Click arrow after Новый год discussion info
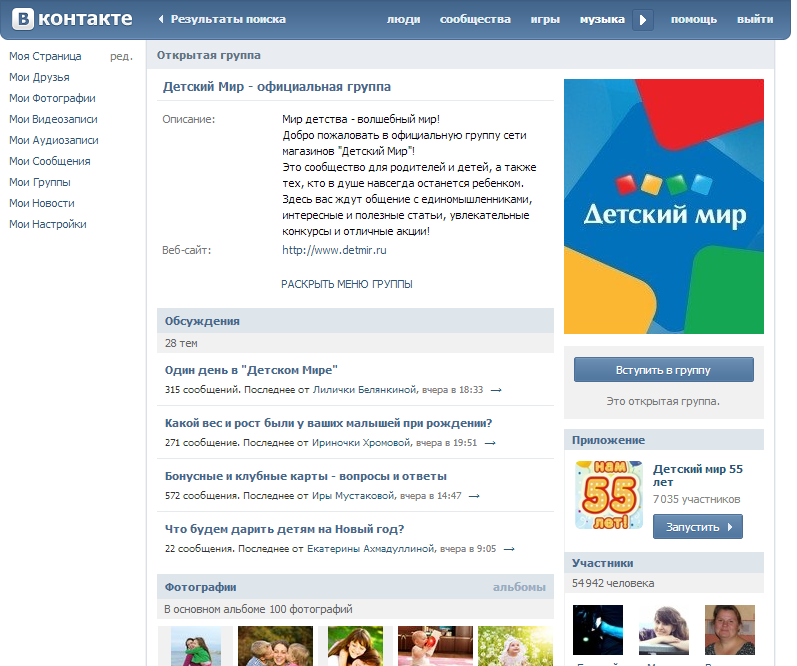Screen dimensions: 797x666 [509, 549]
